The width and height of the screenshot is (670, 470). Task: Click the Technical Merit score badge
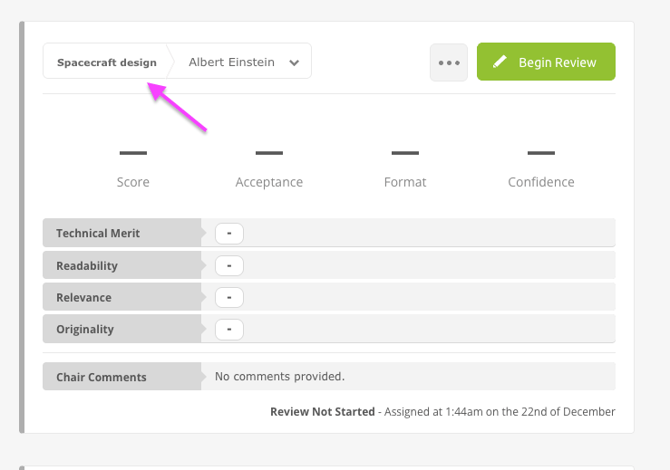pos(229,233)
